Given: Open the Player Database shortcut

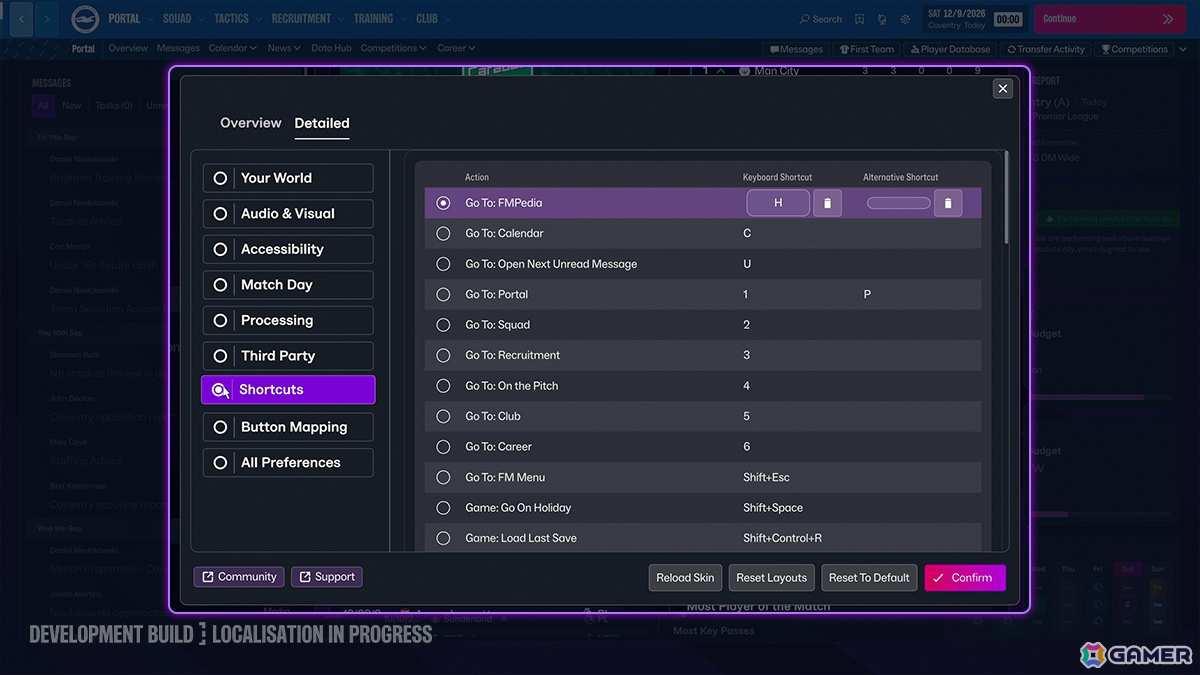Looking at the screenshot, I should click(949, 49).
